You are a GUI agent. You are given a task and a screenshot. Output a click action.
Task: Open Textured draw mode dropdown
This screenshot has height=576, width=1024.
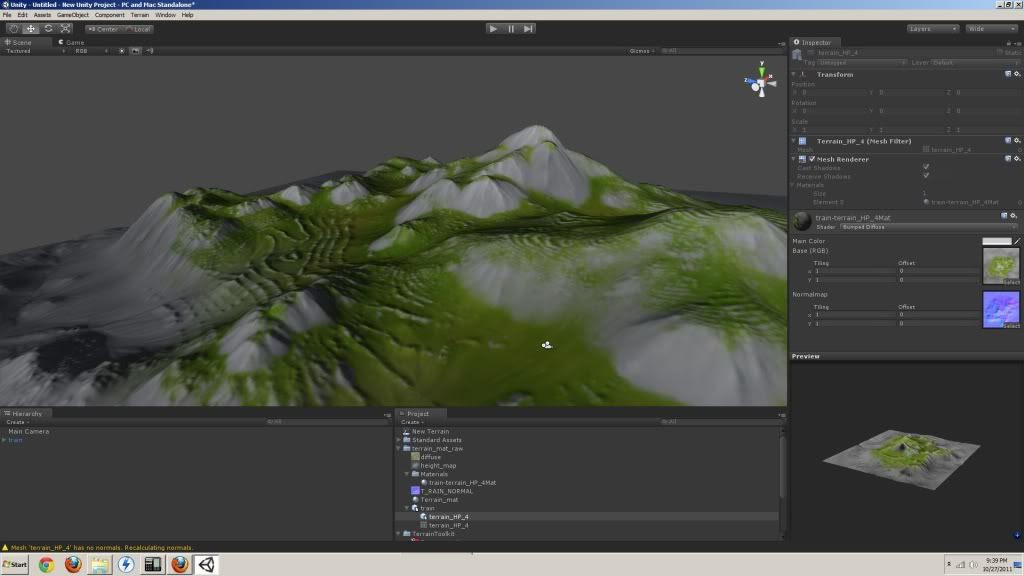click(35, 51)
